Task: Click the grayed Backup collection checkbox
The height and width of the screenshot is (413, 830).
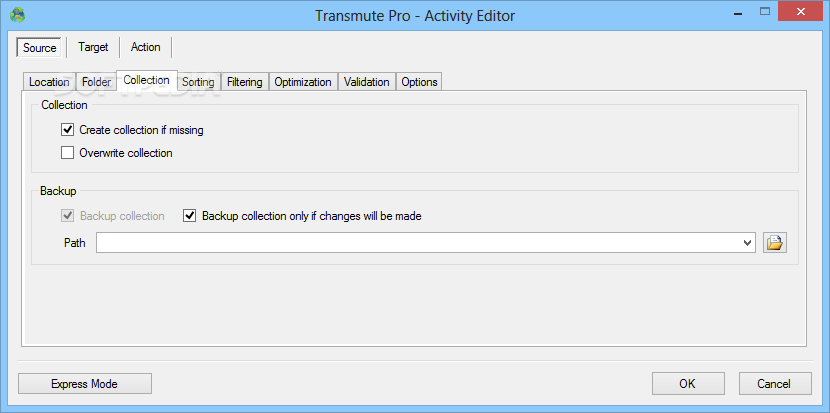Action: click(67, 216)
